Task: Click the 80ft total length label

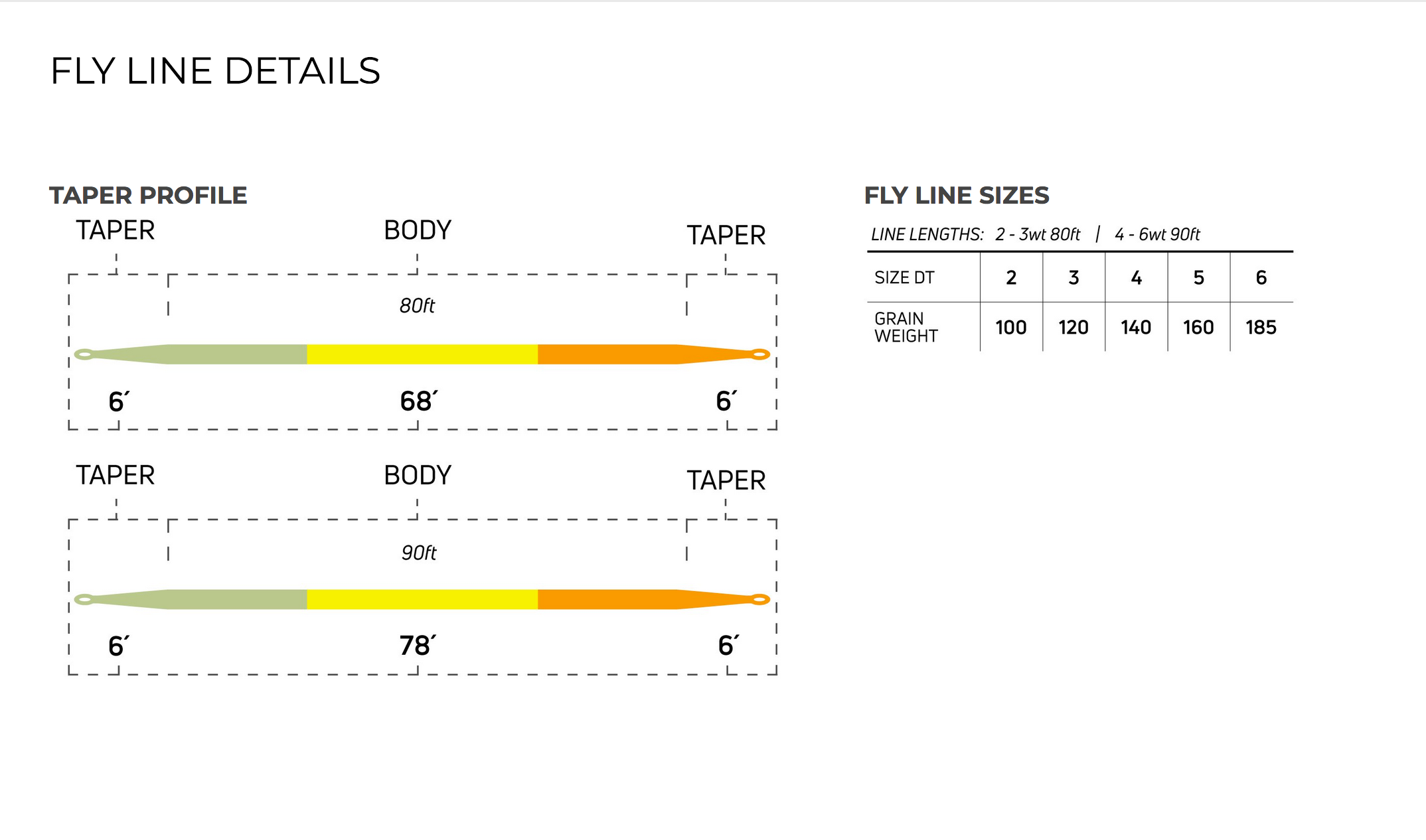Action: click(417, 306)
